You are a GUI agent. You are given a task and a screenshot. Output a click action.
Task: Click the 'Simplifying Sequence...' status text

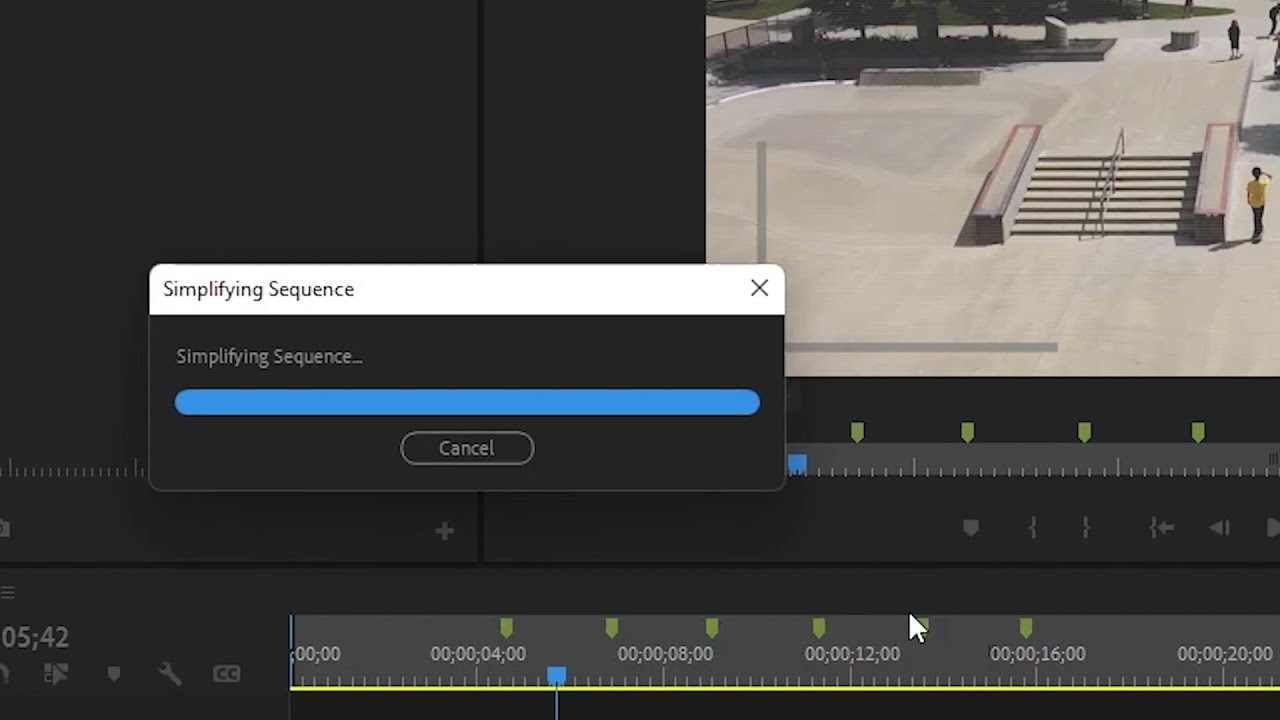[269, 356]
